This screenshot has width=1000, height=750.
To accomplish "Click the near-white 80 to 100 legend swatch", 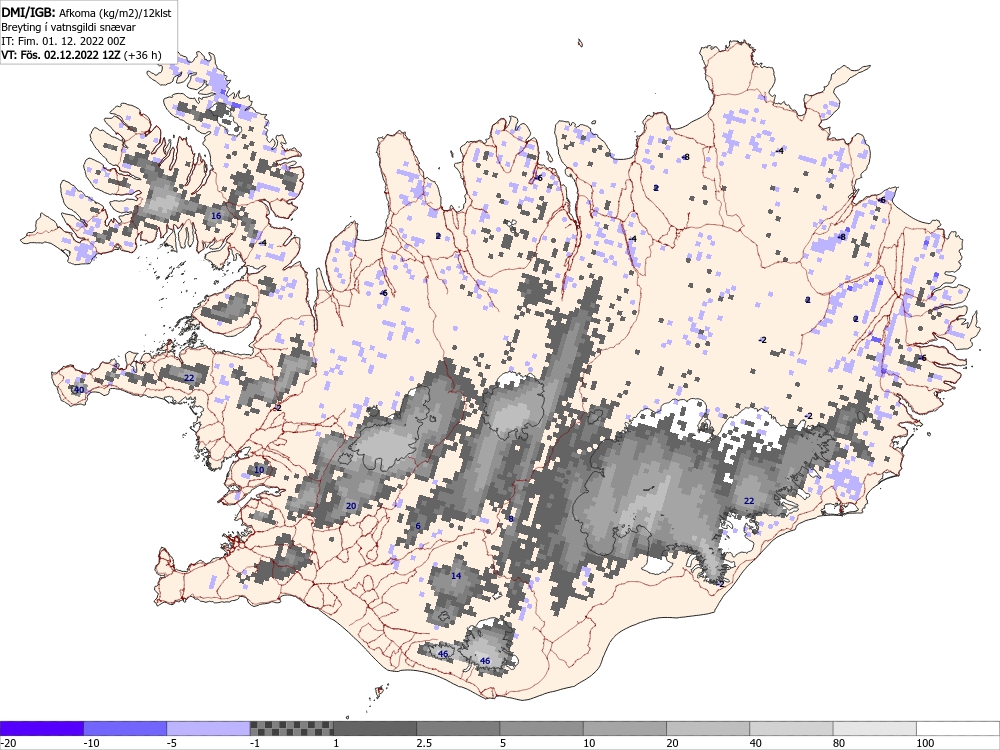I will click(875, 728).
